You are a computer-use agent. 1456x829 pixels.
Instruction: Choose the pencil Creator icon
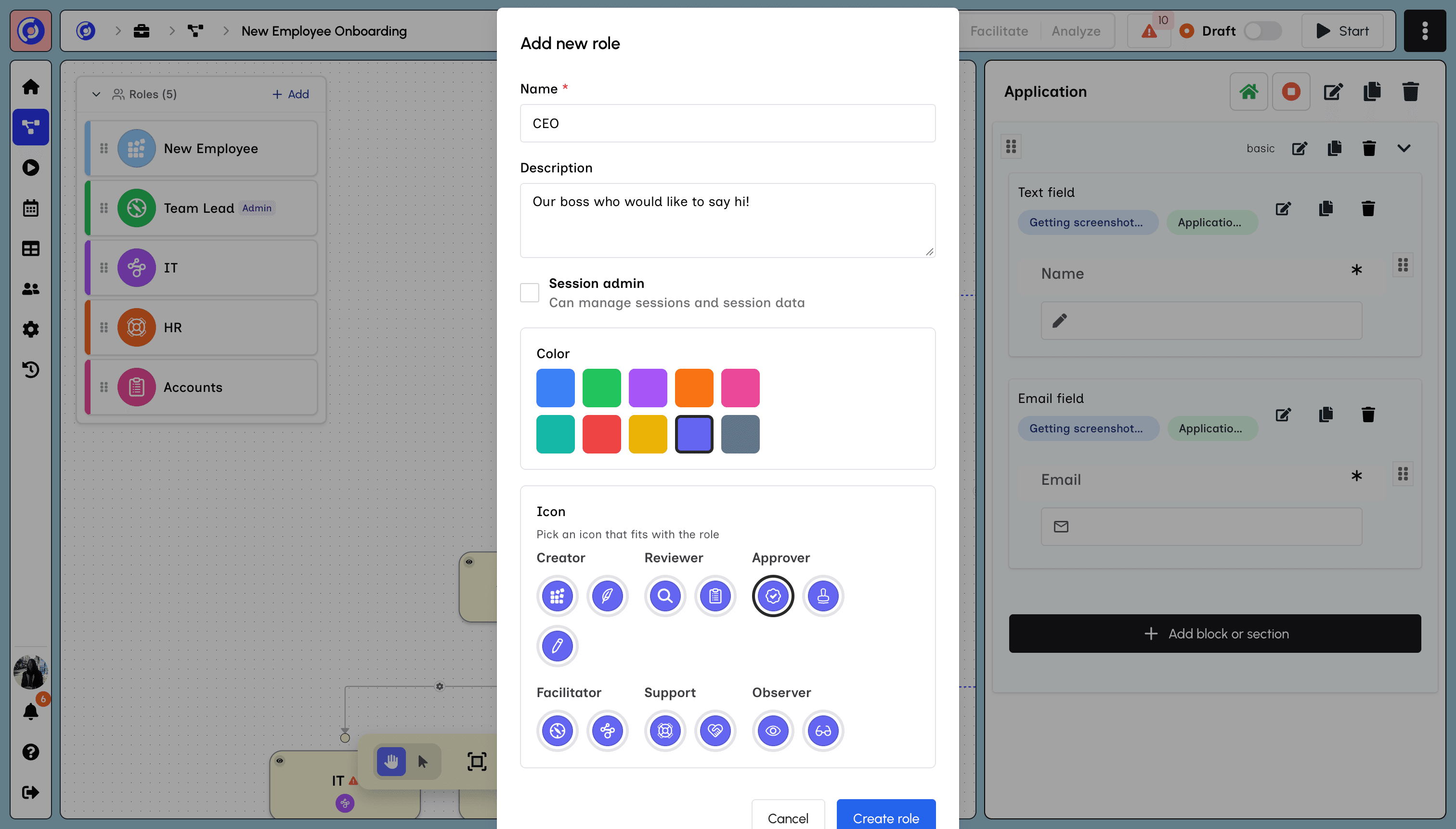(557, 646)
